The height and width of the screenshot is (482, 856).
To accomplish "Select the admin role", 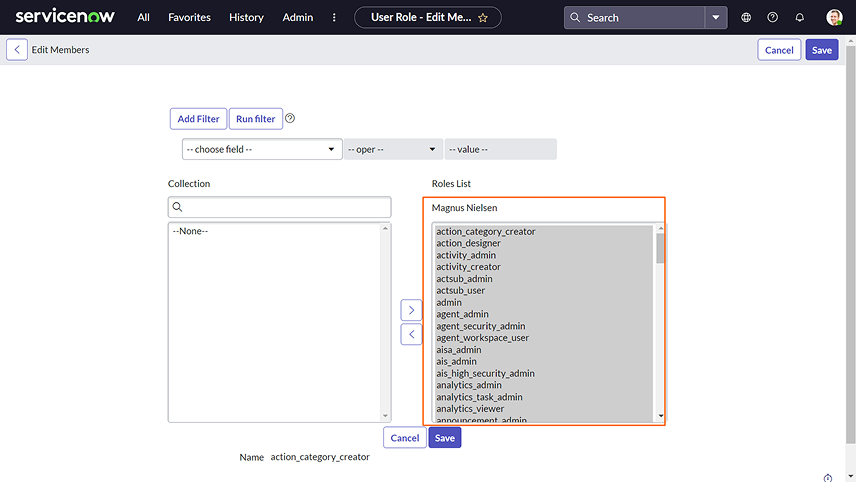I will coord(544,302).
